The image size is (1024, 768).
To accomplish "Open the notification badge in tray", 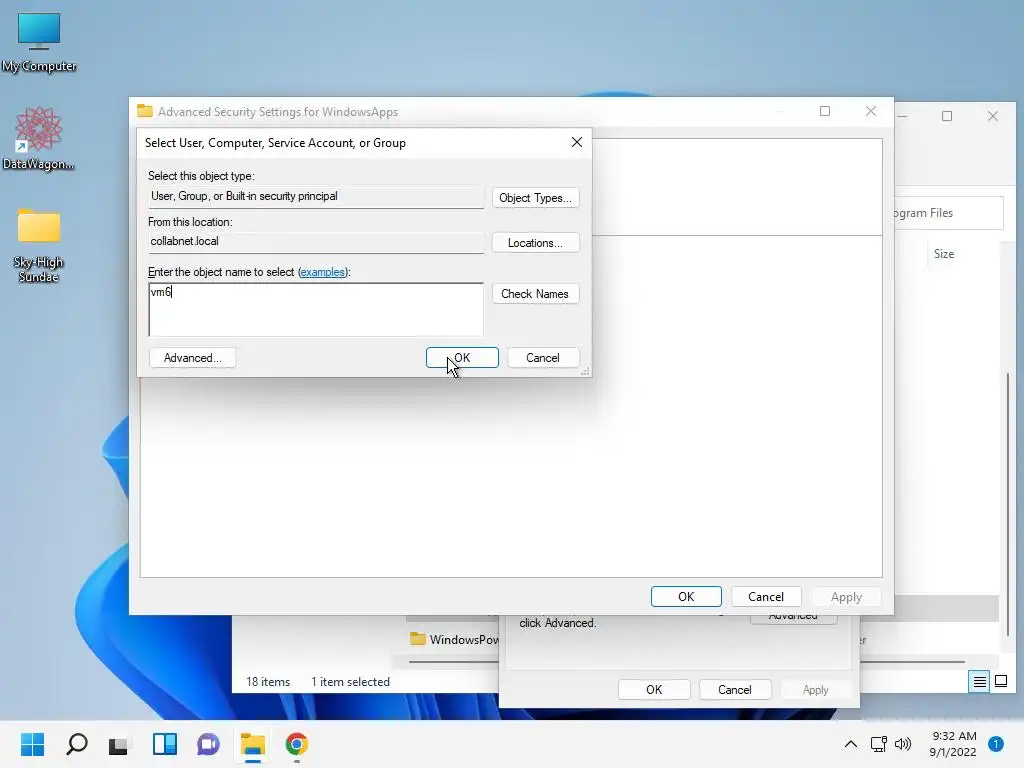I will pos(996,744).
